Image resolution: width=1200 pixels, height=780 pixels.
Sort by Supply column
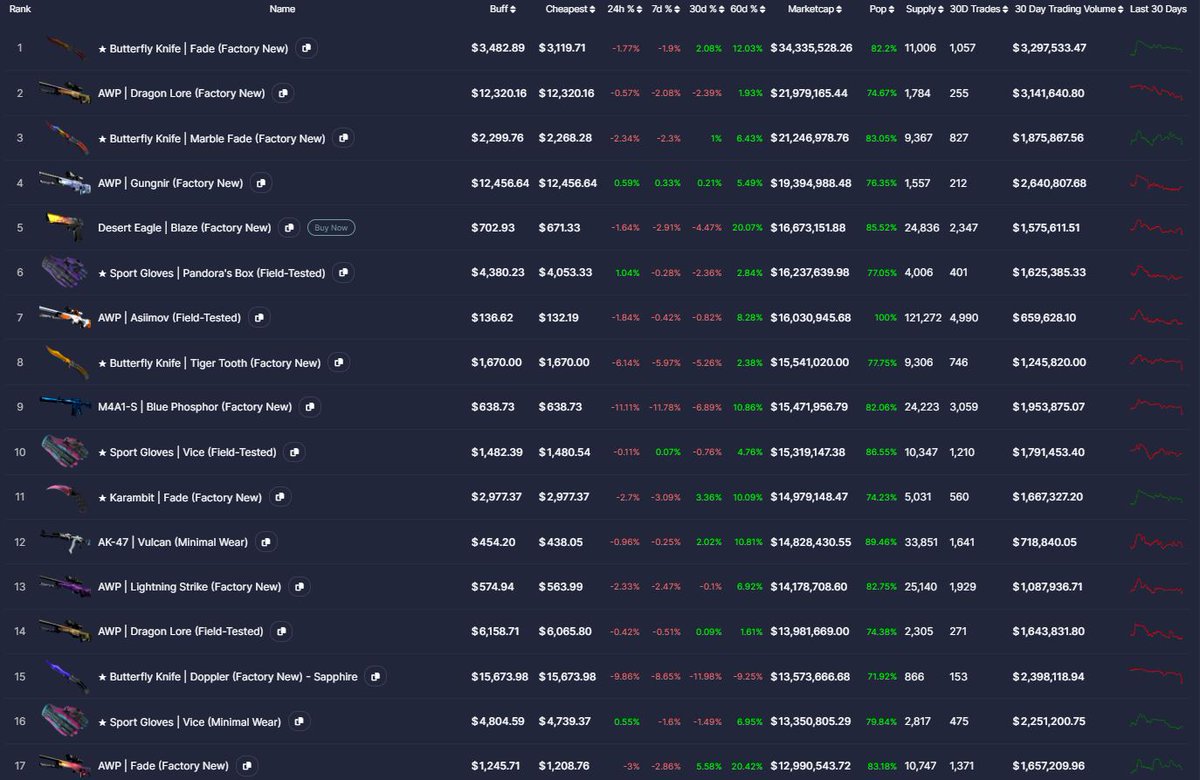924,9
